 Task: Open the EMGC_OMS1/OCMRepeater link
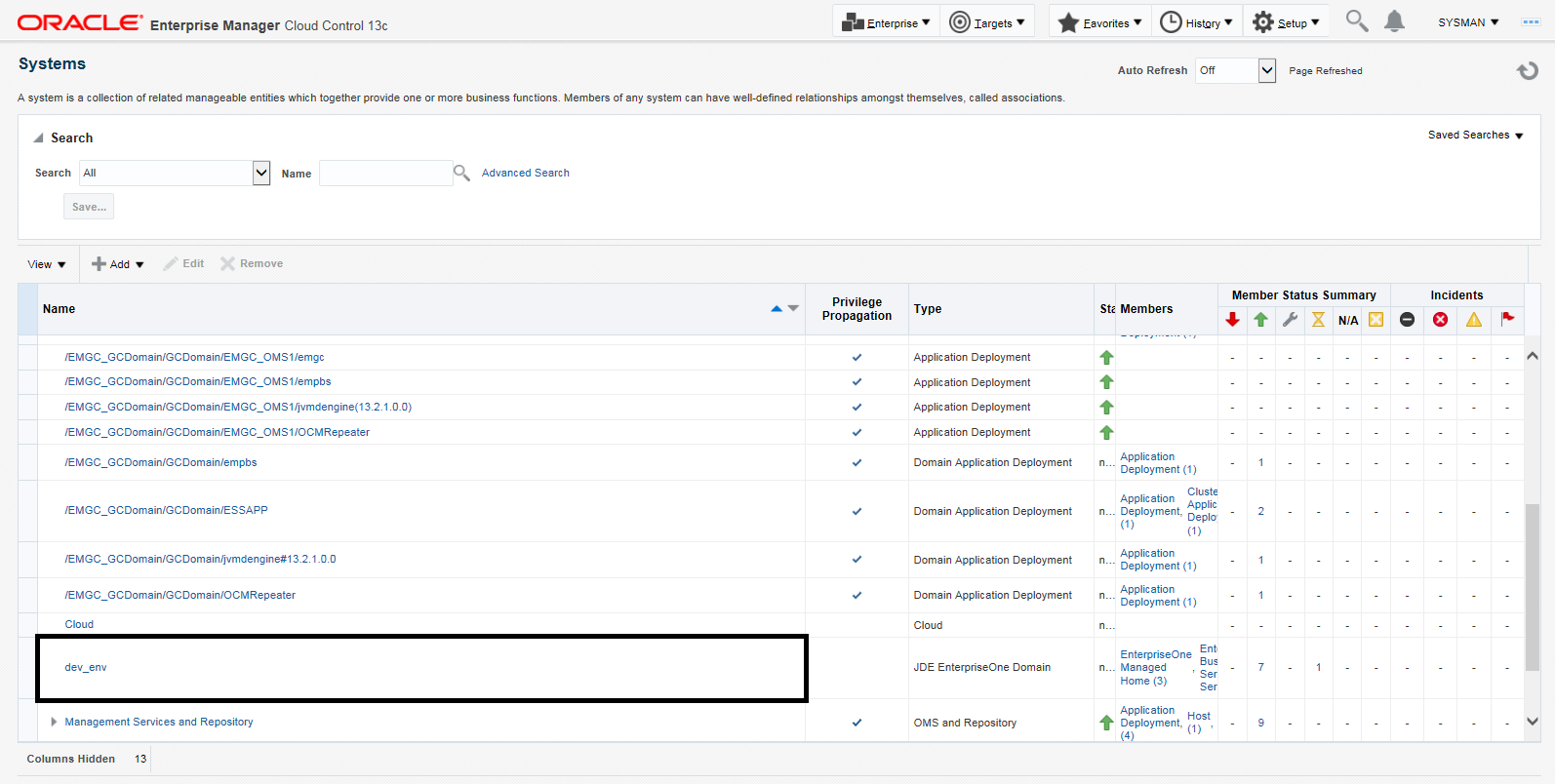click(x=218, y=432)
